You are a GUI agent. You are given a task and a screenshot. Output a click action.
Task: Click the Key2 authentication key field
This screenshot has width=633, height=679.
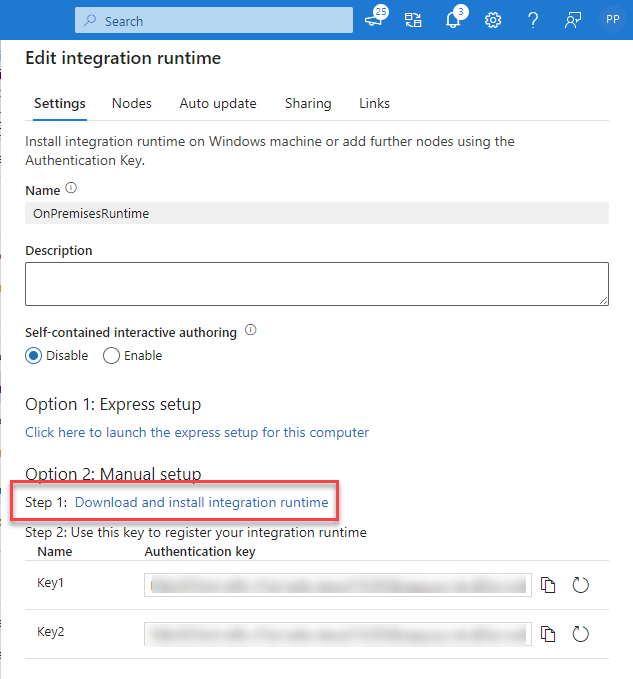tap(338, 634)
